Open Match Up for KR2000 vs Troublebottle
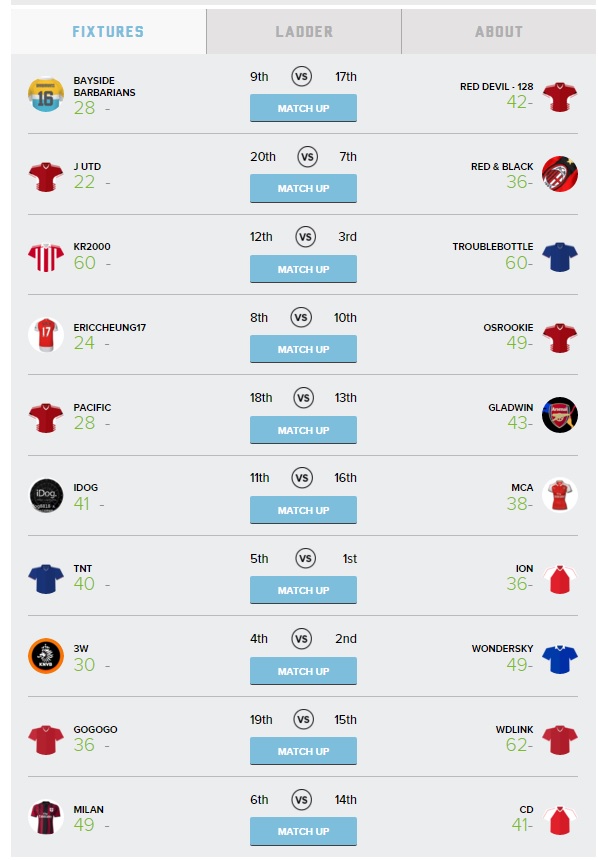Screen dimensions: 598x860 pyautogui.click(x=303, y=269)
